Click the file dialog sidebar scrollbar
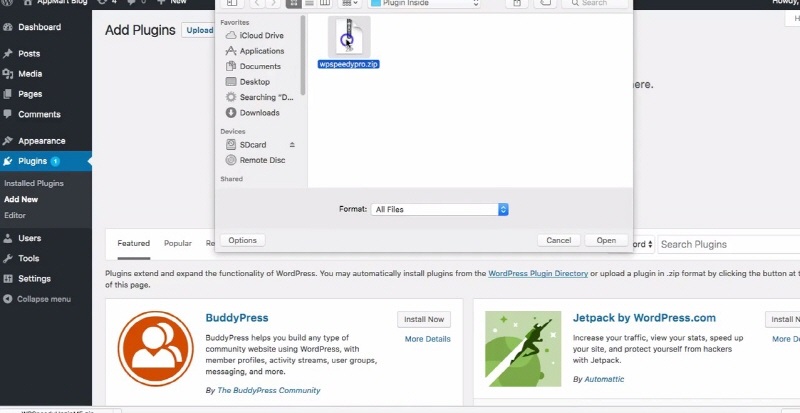Screen dimensions: 800x413 pos(303,56)
